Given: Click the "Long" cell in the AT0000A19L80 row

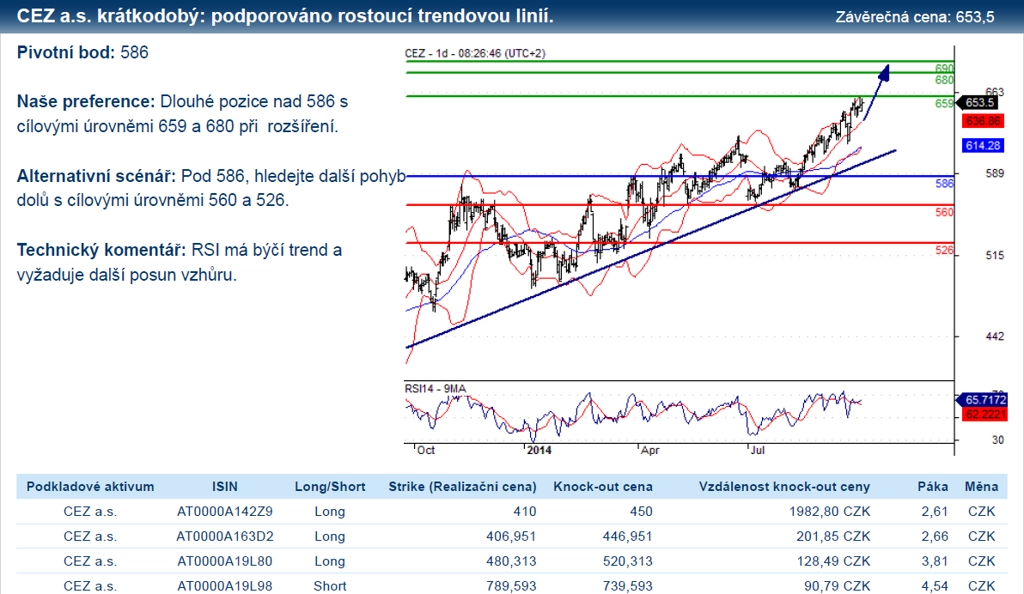Looking at the screenshot, I should [330, 561].
